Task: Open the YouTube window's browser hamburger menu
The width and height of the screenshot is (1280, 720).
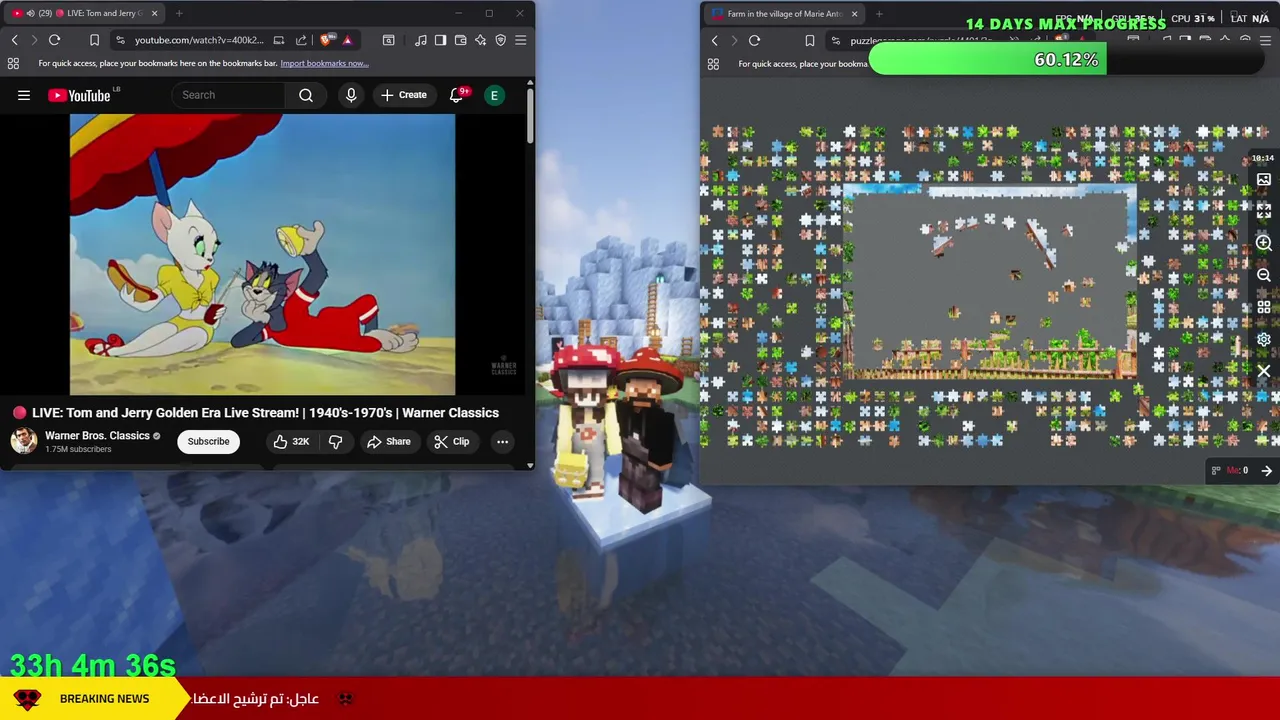Action: click(x=520, y=40)
